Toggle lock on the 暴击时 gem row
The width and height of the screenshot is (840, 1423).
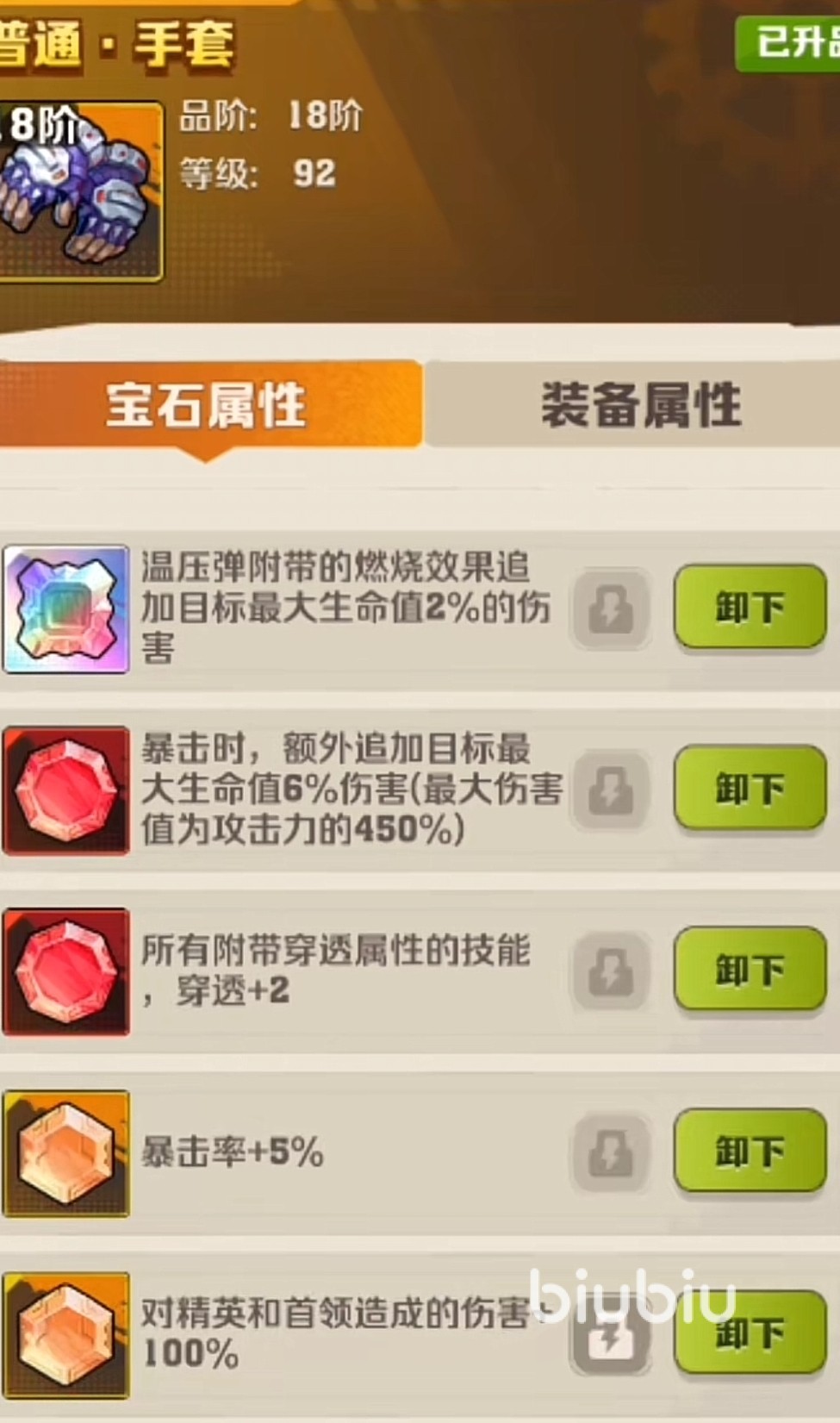[612, 790]
